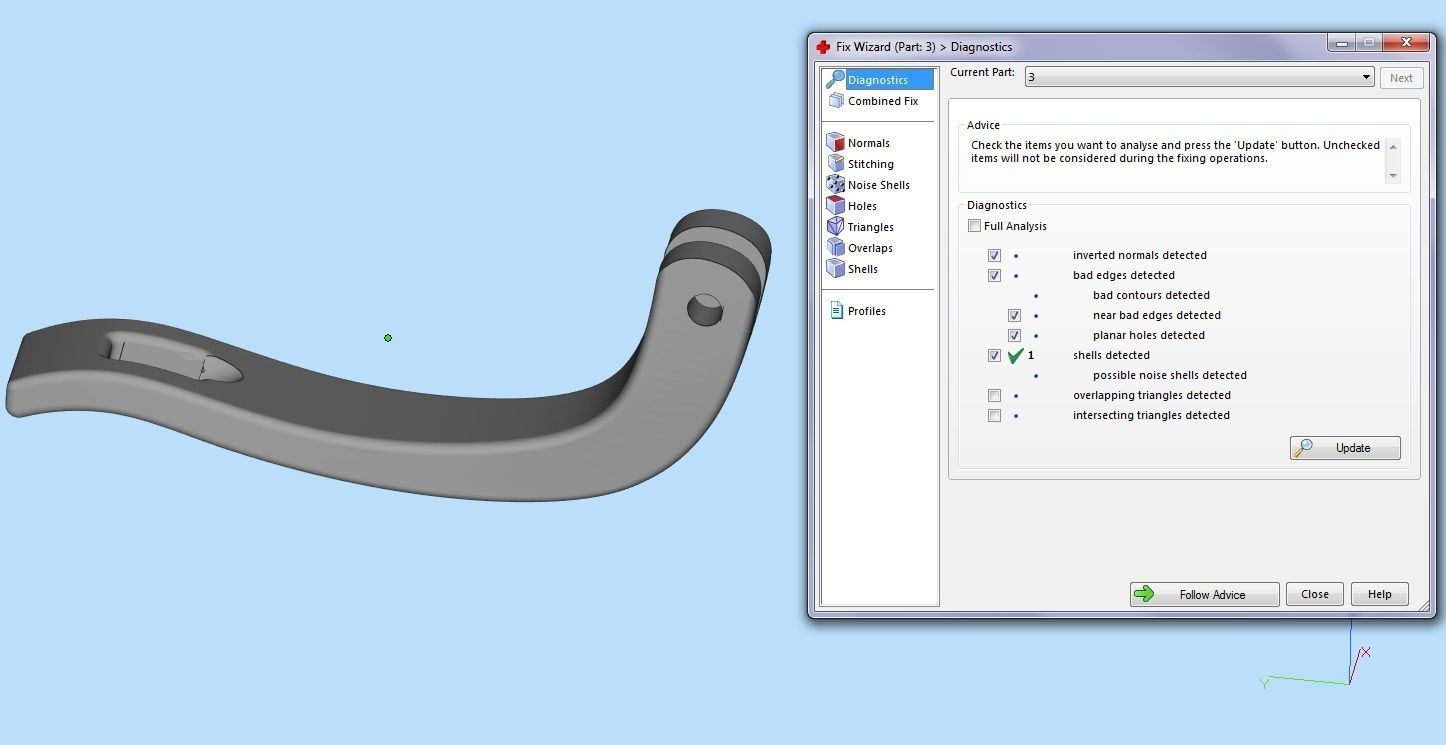This screenshot has height=745, width=1446.
Task: Check intersecting triangles detected
Action: (994, 415)
